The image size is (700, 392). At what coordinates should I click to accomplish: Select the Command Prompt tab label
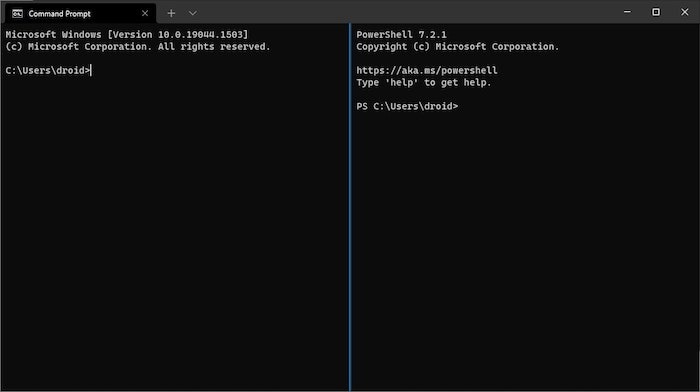click(59, 14)
